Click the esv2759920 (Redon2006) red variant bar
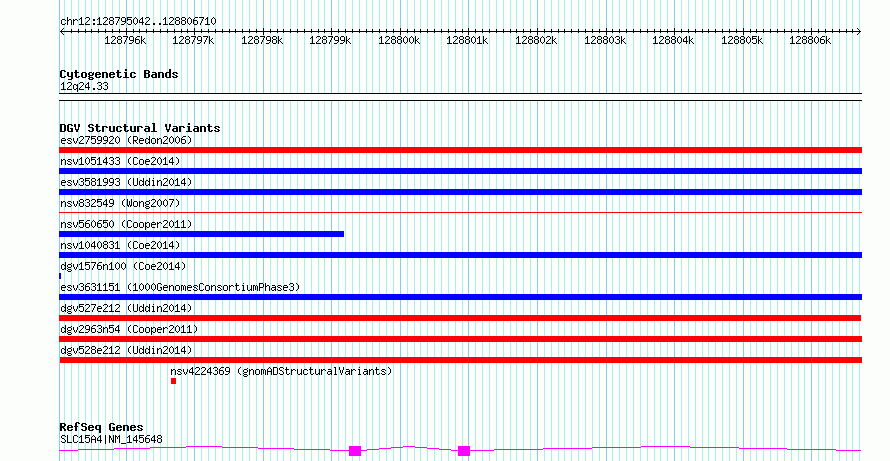 click(x=460, y=150)
